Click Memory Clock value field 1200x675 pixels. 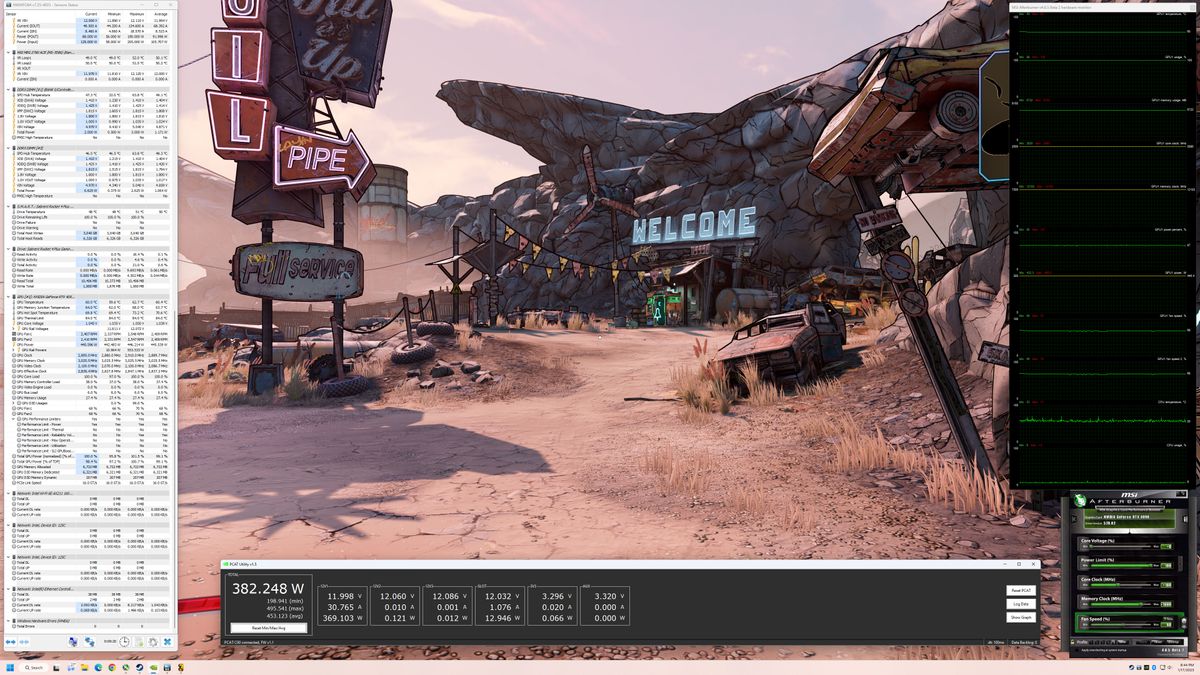pos(1166,604)
